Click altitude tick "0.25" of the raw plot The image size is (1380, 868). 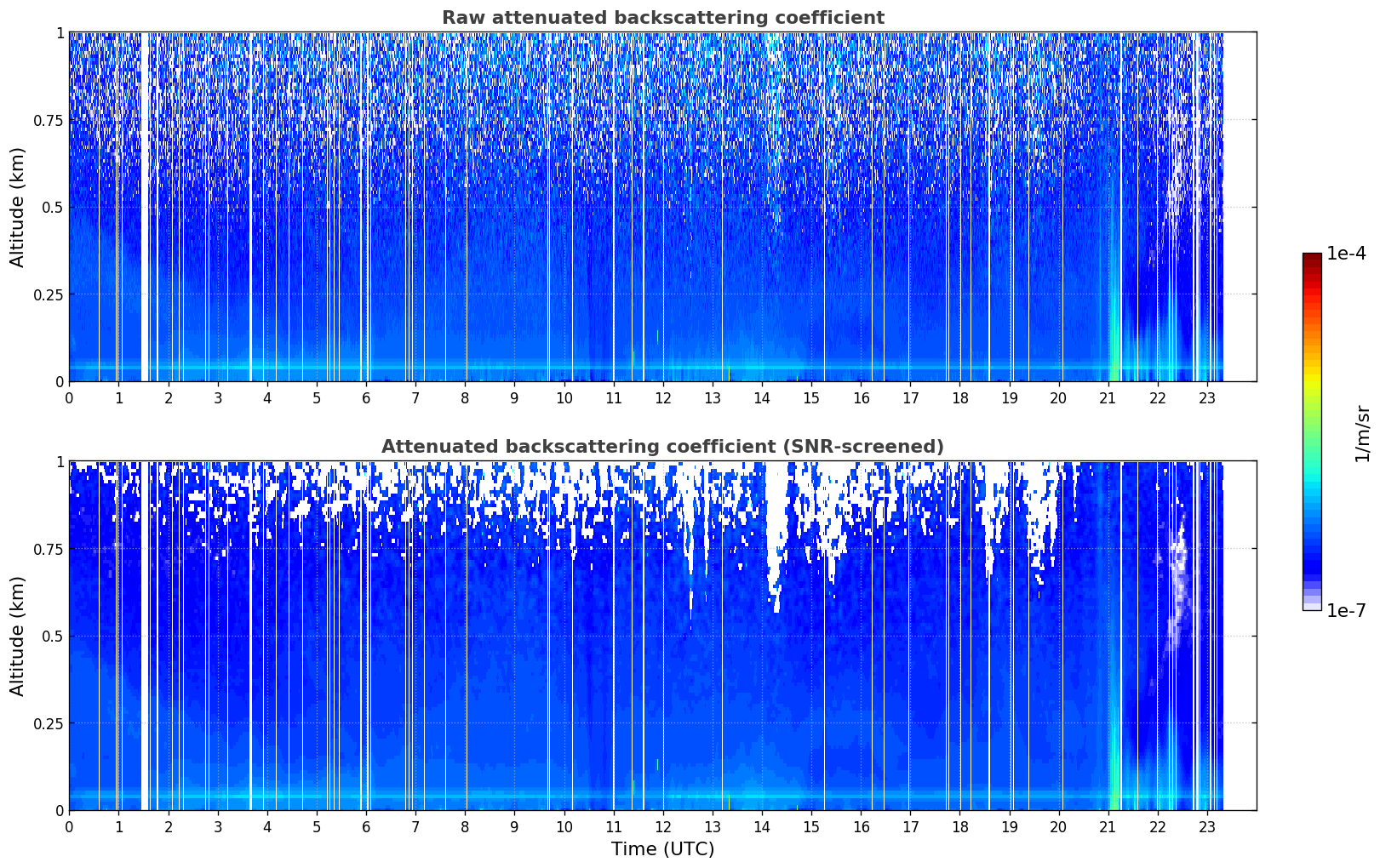pyautogui.click(x=49, y=294)
